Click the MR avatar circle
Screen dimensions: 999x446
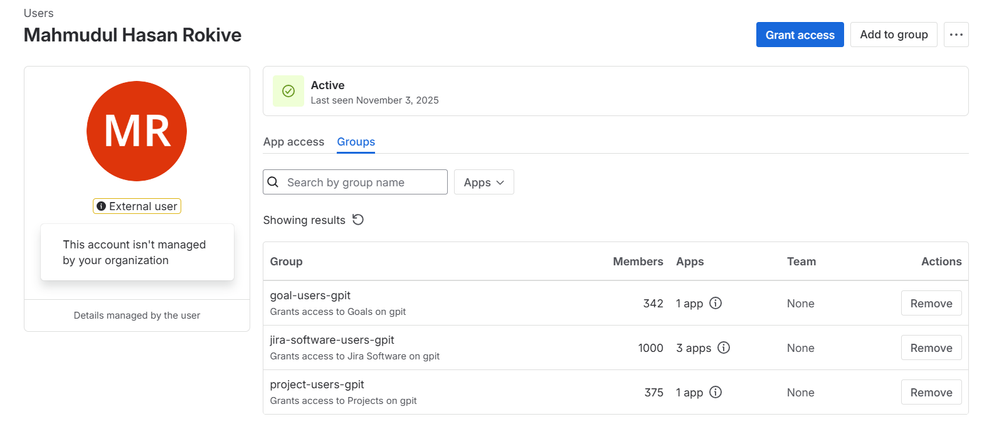(x=136, y=131)
